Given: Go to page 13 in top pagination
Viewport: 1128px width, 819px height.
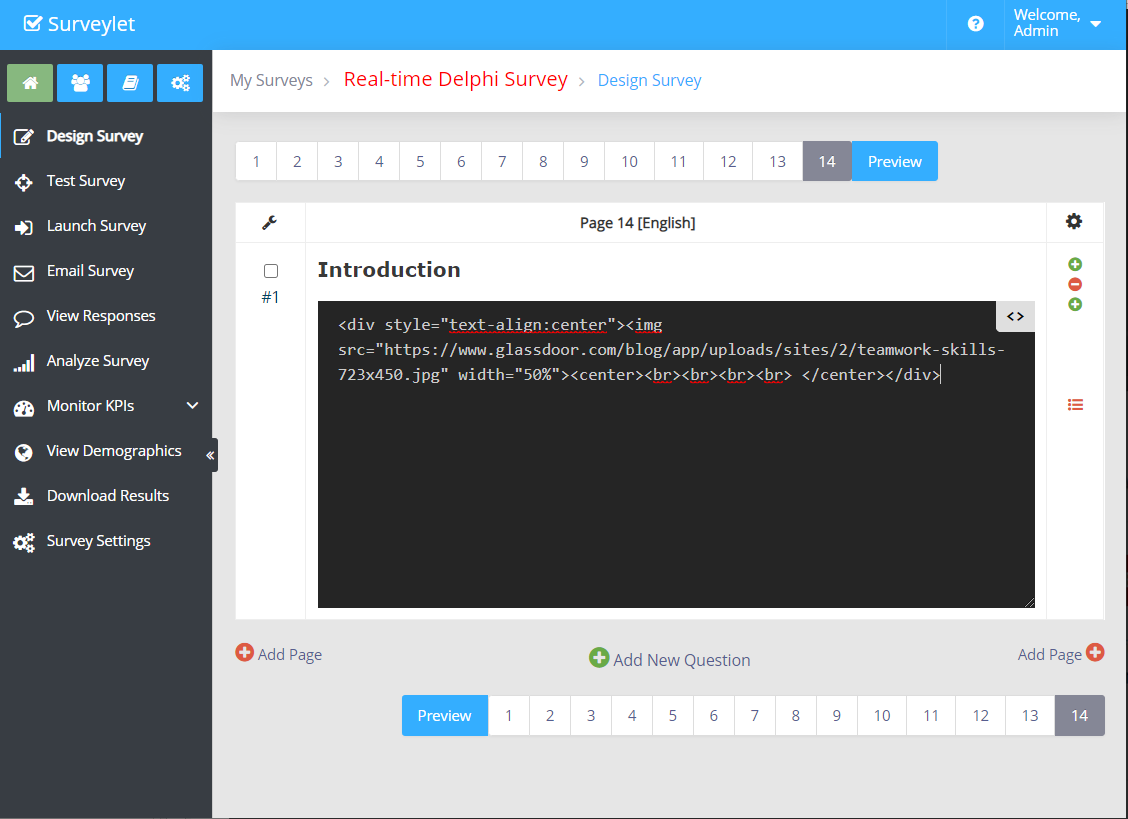Looking at the screenshot, I should click(x=777, y=161).
